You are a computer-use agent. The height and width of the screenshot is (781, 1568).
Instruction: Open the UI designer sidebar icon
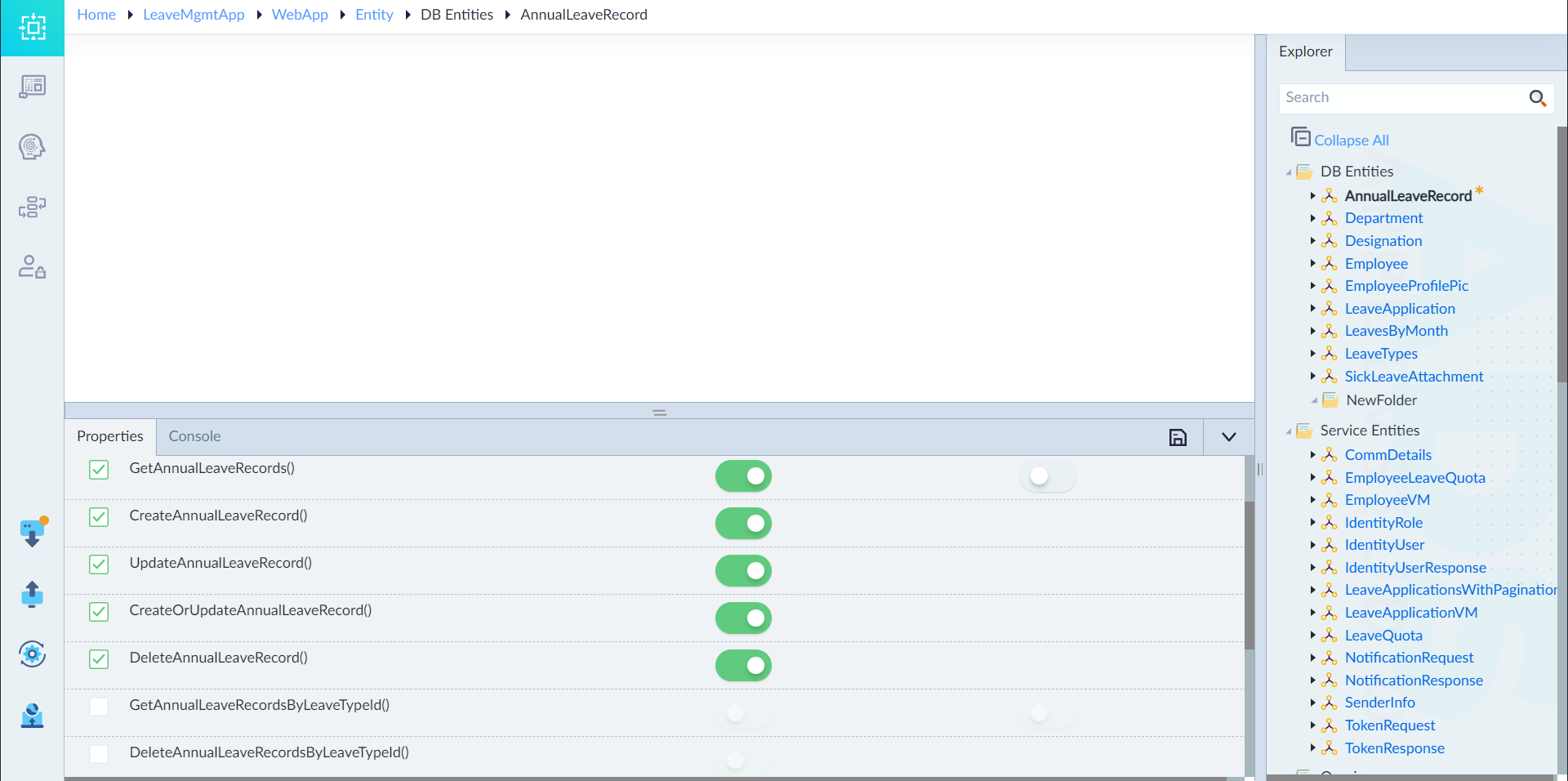click(32, 87)
